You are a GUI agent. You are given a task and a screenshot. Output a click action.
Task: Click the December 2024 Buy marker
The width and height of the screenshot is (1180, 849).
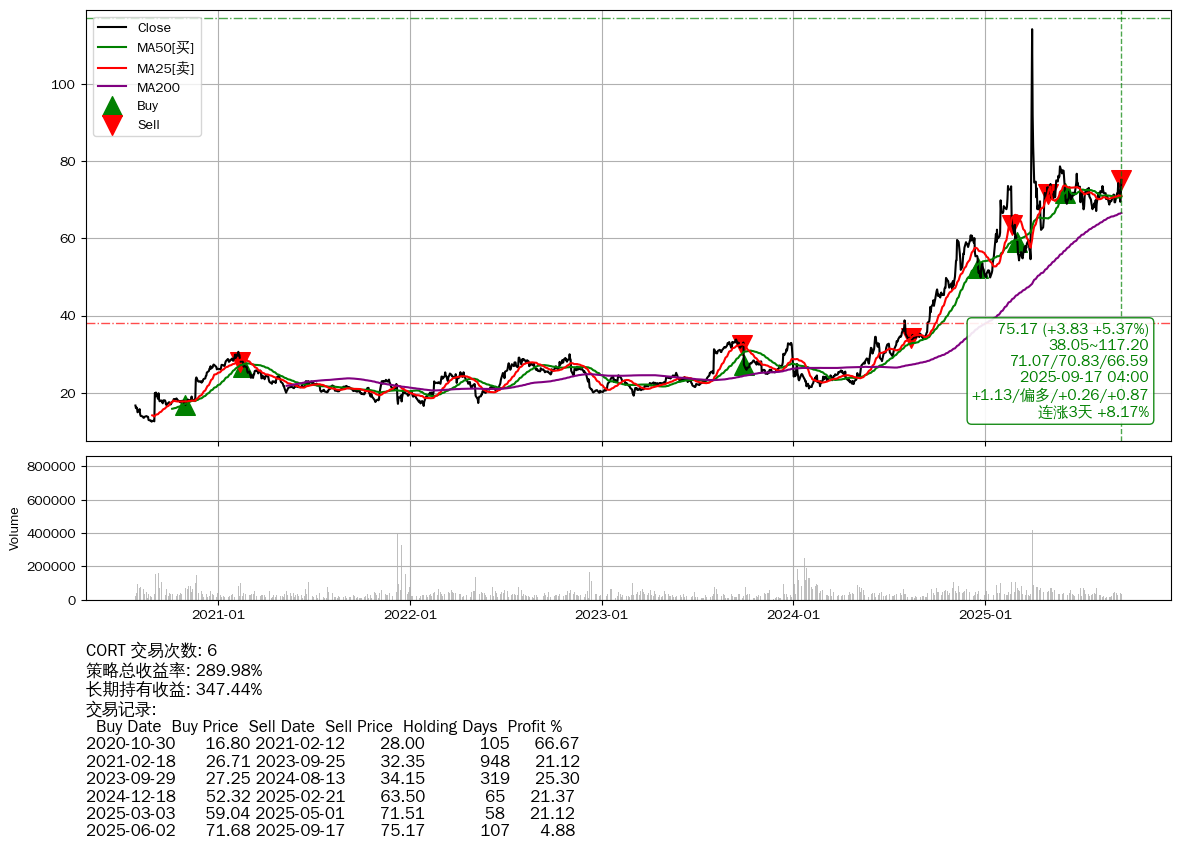(978, 267)
